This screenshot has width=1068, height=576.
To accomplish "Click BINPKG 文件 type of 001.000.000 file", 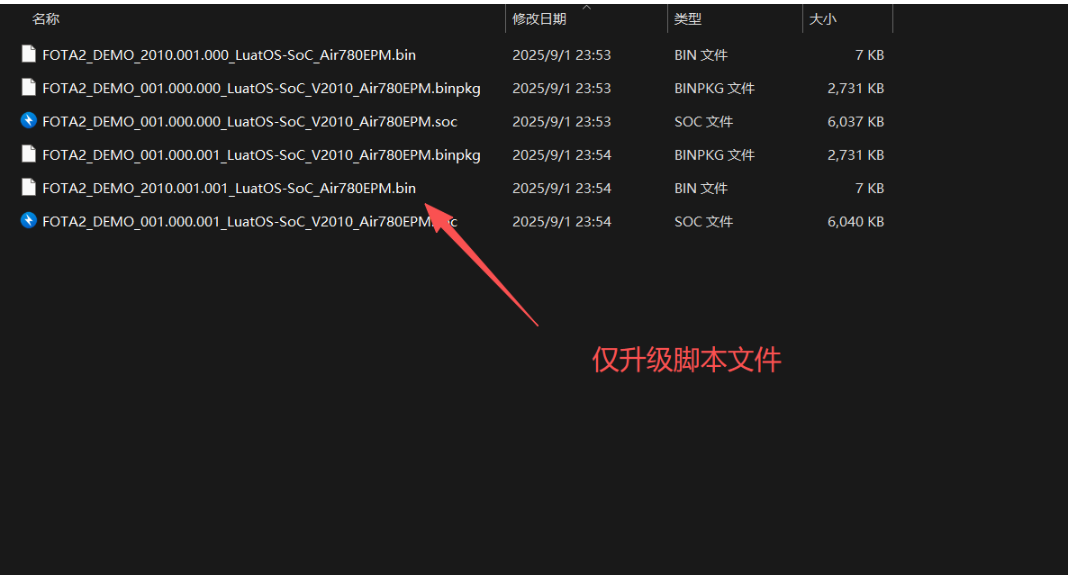I will pos(714,89).
